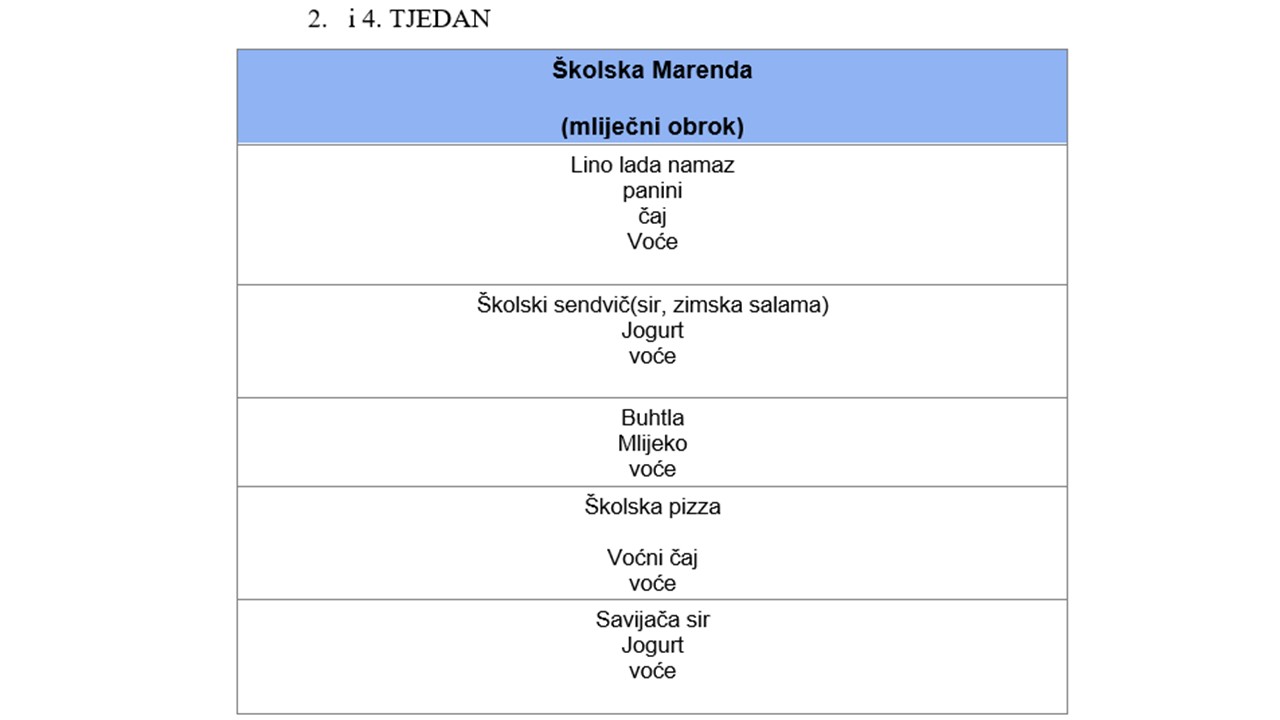Select the word Mlijeko
The width and height of the screenshot is (1280, 720).
(x=652, y=444)
